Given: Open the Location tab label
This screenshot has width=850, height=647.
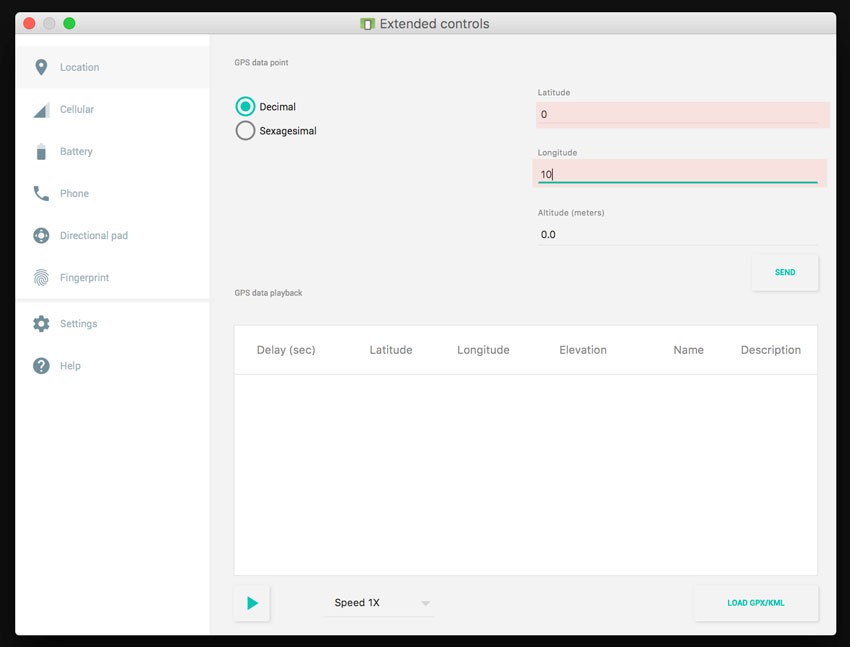Looking at the screenshot, I should (80, 67).
